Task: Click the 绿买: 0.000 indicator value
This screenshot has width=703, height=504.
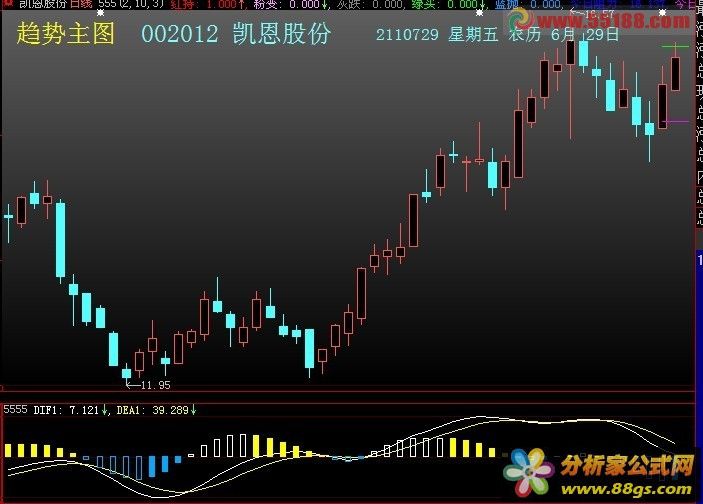Action: (x=448, y=4)
